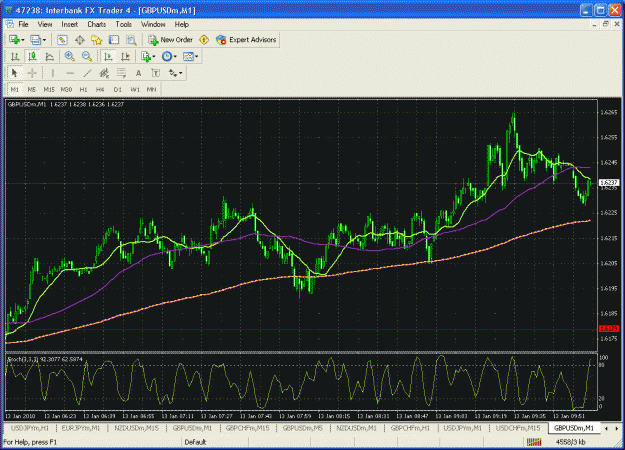Click the 1.6237 current price label
This screenshot has width=625, height=450.
pyautogui.click(x=609, y=183)
